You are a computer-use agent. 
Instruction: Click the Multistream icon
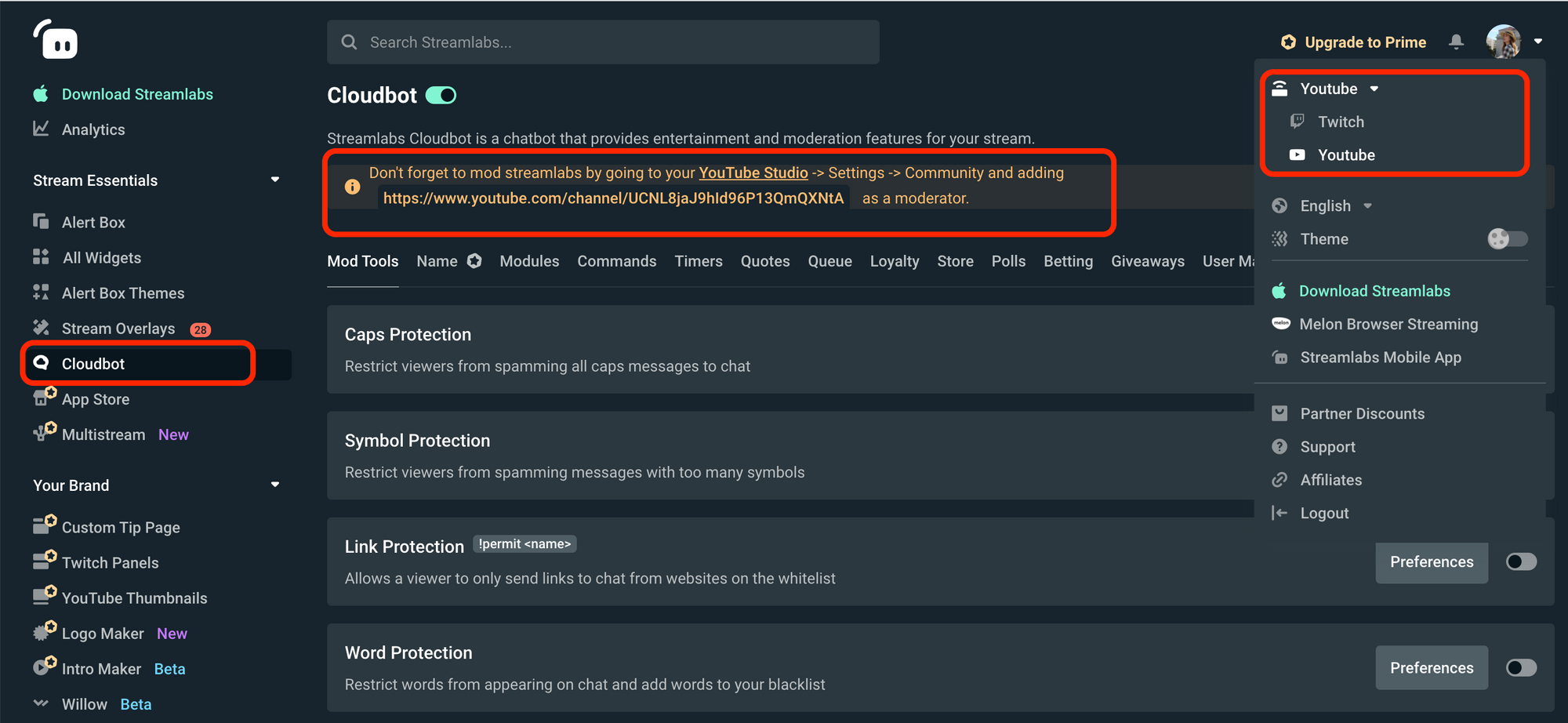pos(43,431)
